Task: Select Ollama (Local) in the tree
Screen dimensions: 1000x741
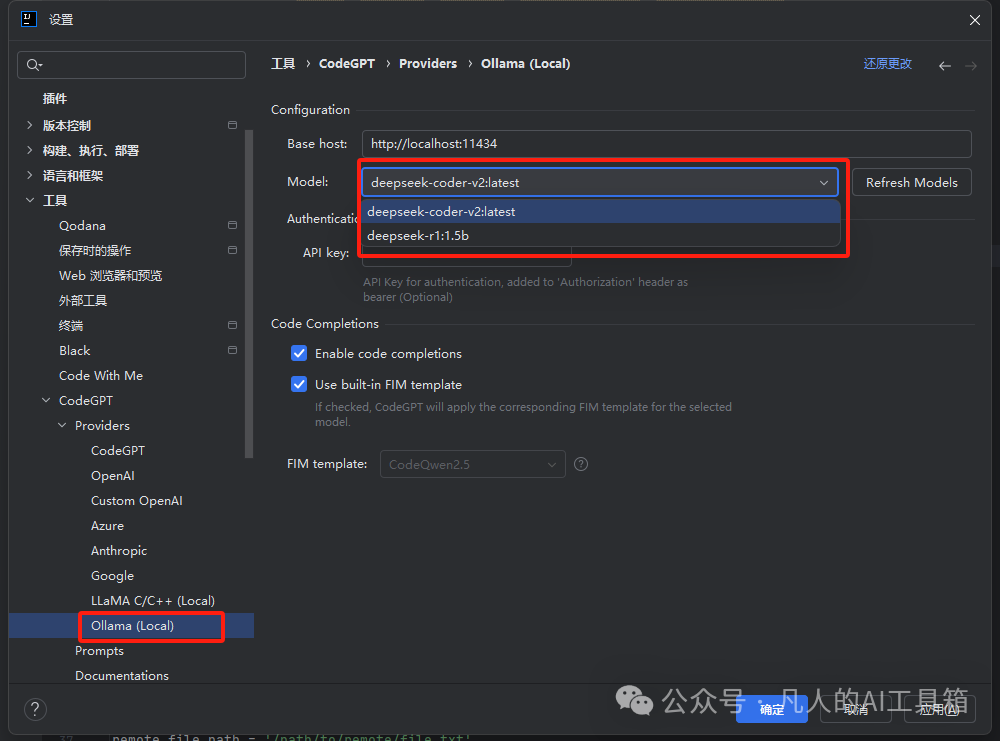Action: [132, 626]
